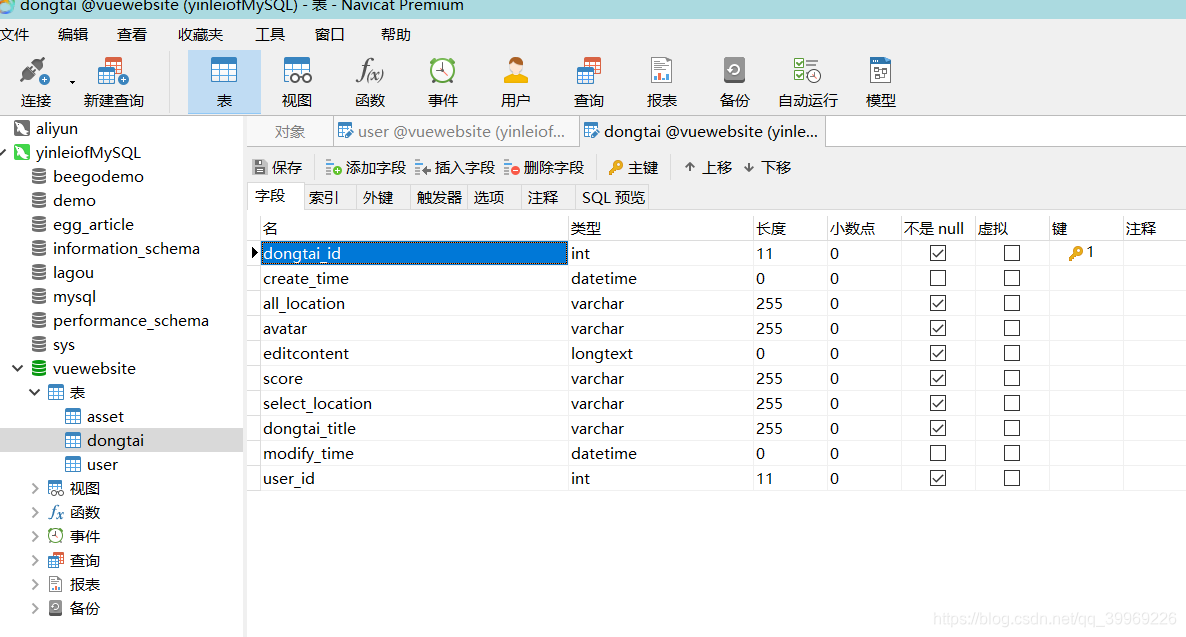Click the 保存 save button
The image size is (1186, 637).
277,167
